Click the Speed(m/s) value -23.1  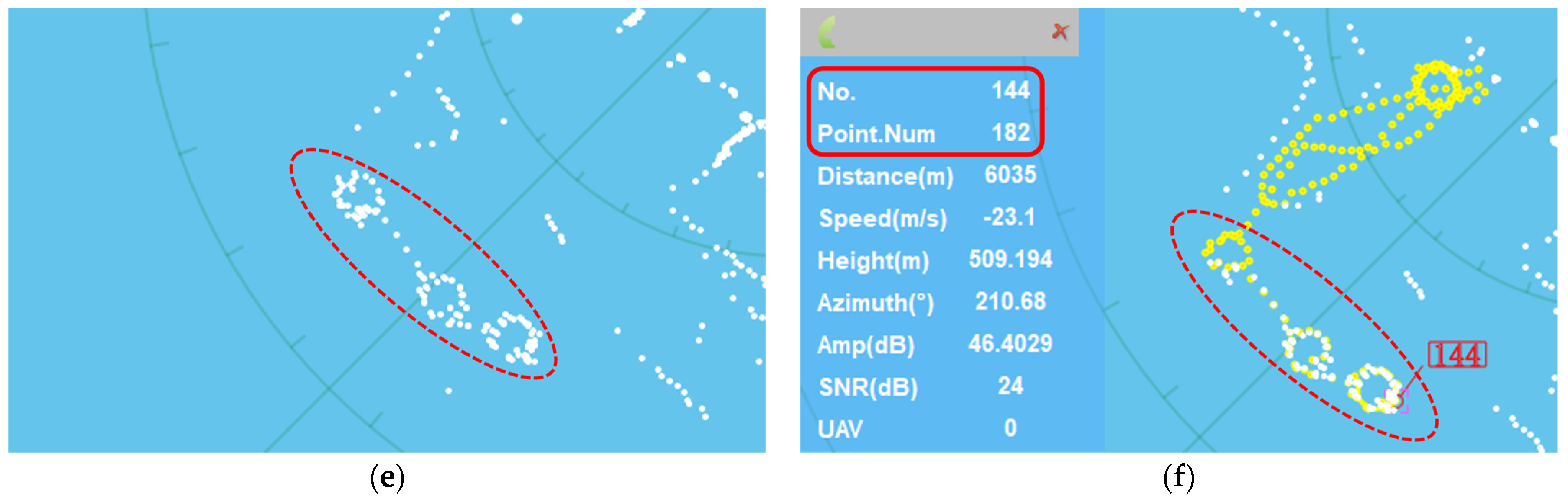click(1009, 217)
